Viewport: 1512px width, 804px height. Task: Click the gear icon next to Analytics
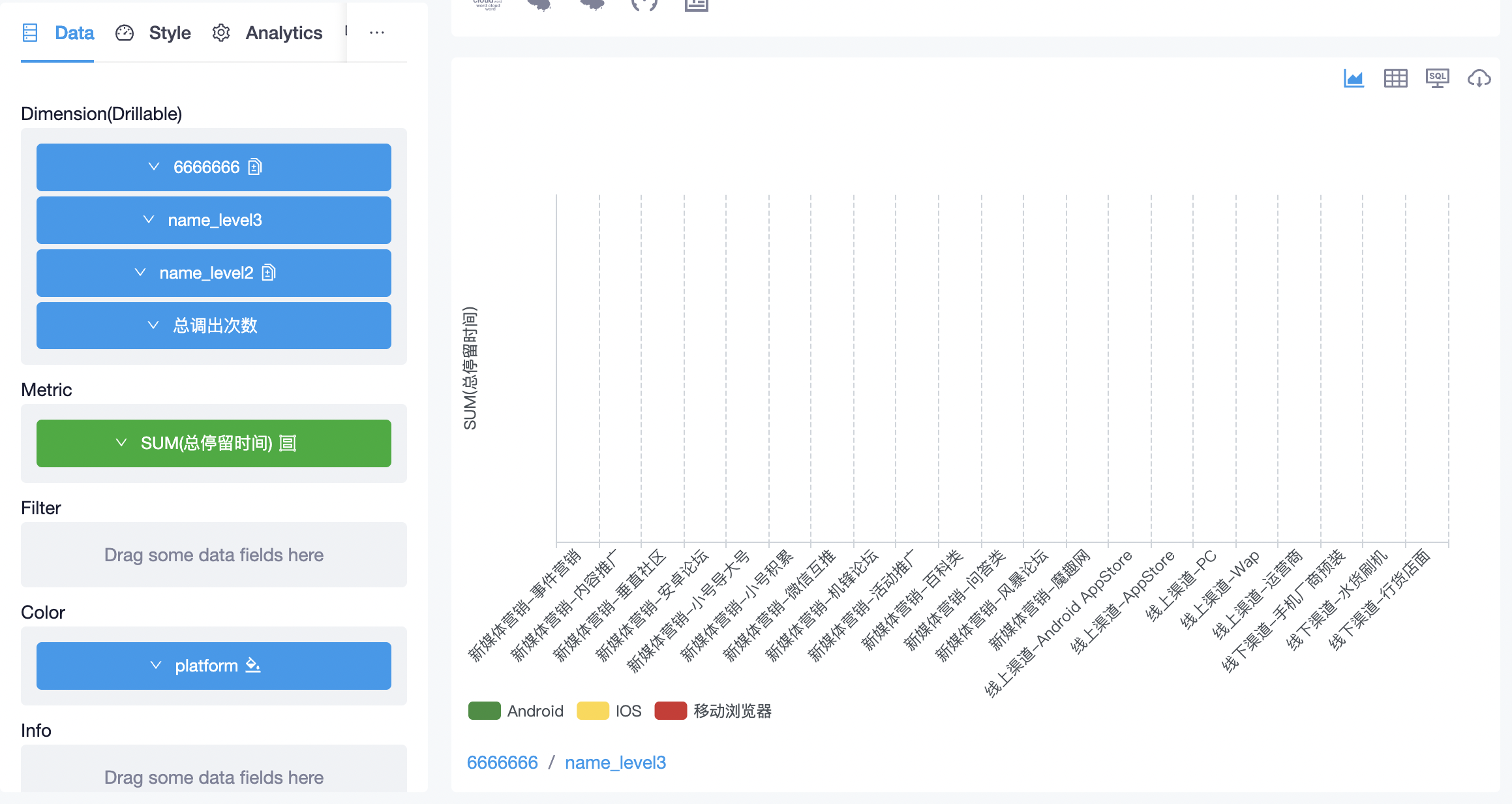click(x=221, y=33)
